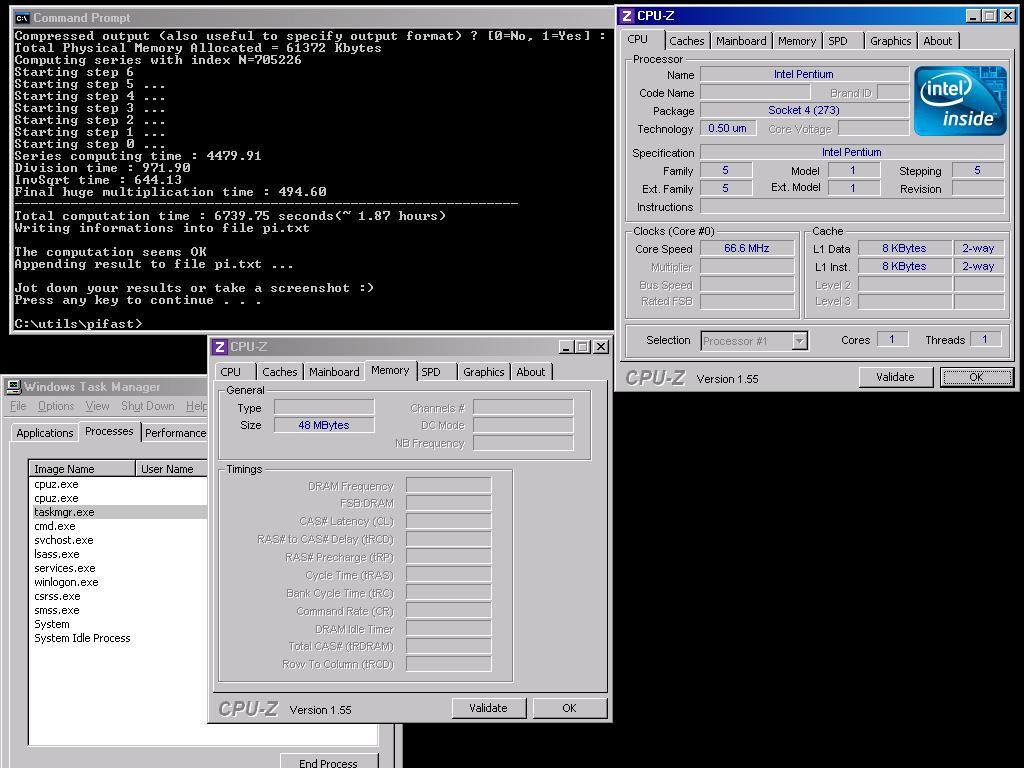Click the C:\utils\pifast> command prompt line
The width and height of the screenshot is (1024, 768).
78,324
